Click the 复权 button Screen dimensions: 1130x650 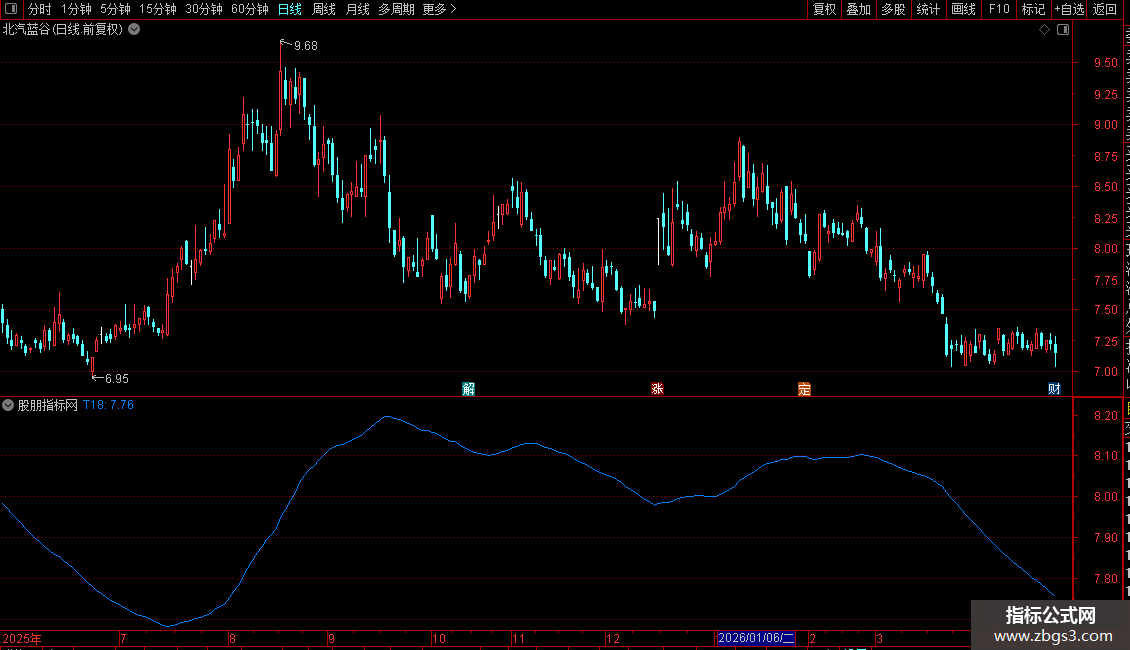tap(824, 9)
